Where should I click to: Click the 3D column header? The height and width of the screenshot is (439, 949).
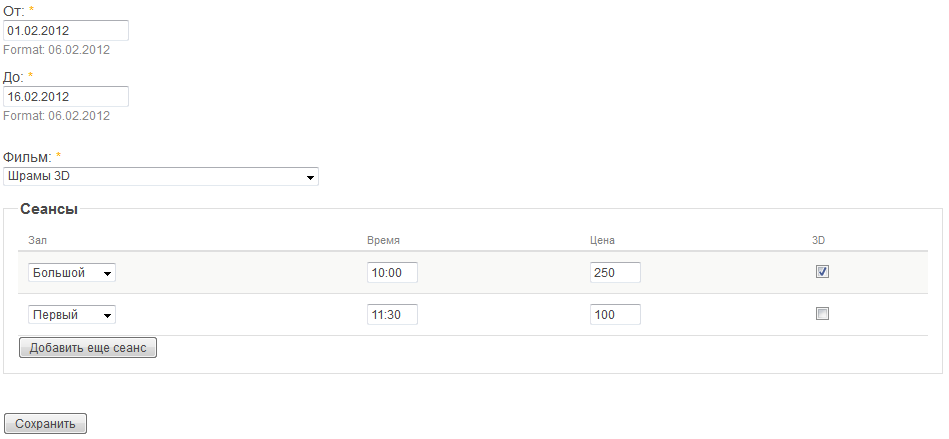pos(818,240)
